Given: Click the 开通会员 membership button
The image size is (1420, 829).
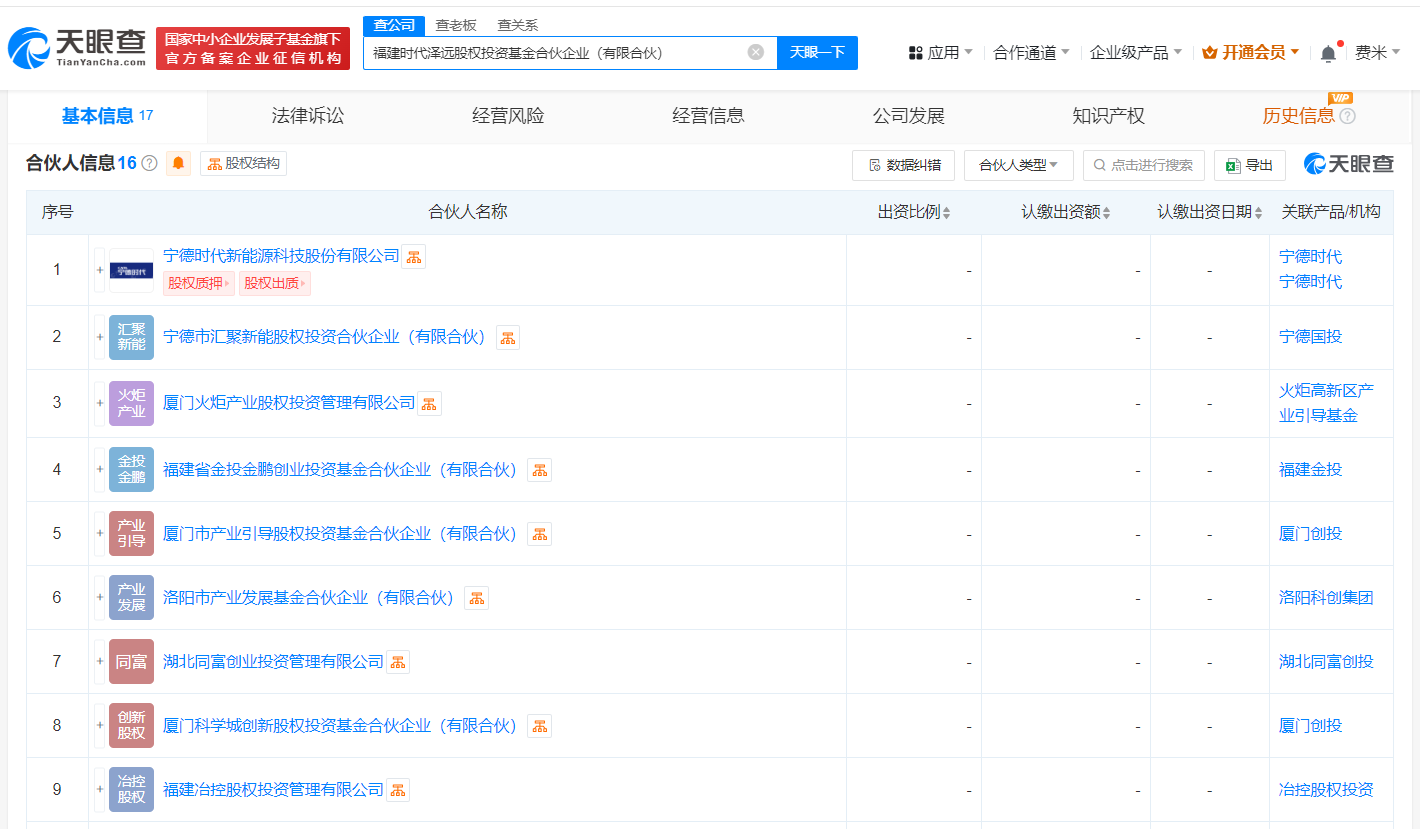Looking at the screenshot, I should [1251, 53].
